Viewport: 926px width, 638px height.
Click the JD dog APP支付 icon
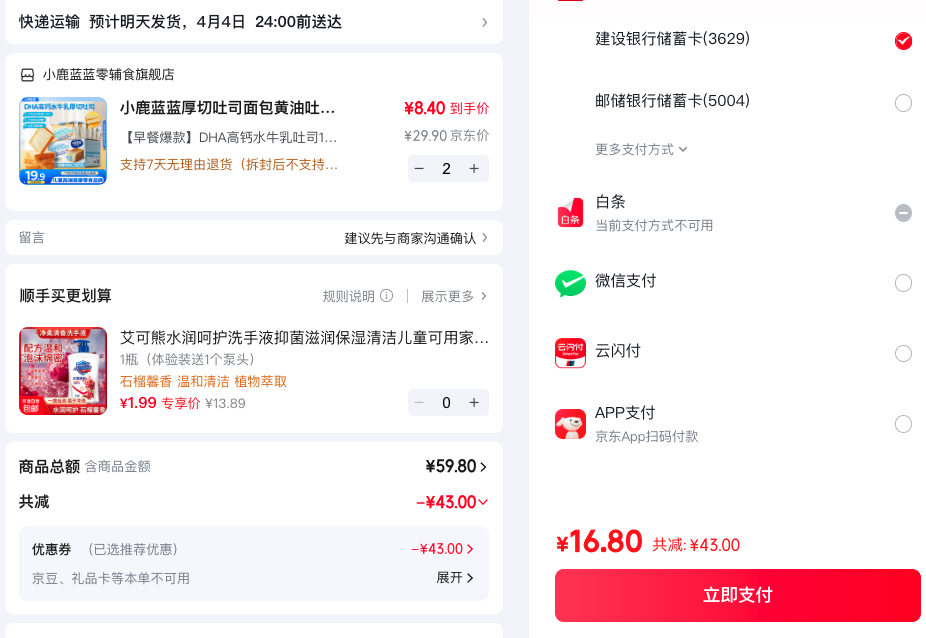click(570, 424)
